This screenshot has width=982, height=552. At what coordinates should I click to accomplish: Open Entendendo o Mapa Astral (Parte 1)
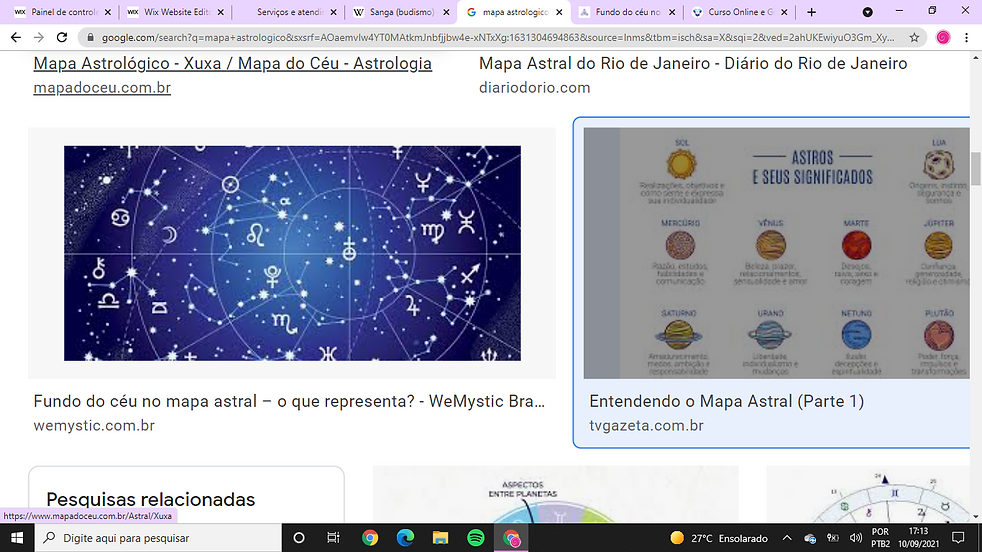pyautogui.click(x=726, y=401)
